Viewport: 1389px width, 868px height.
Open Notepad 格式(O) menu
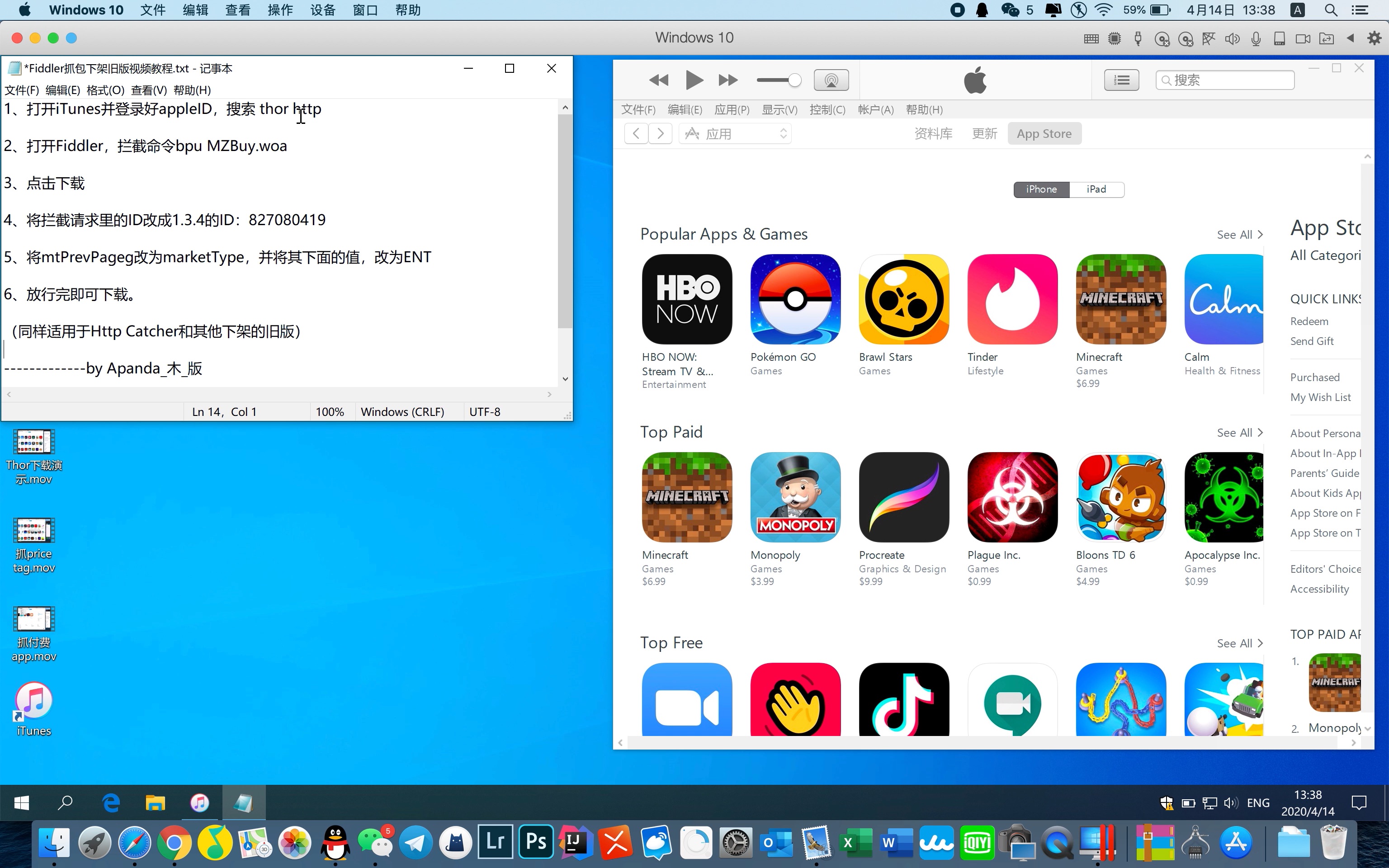coord(105,90)
